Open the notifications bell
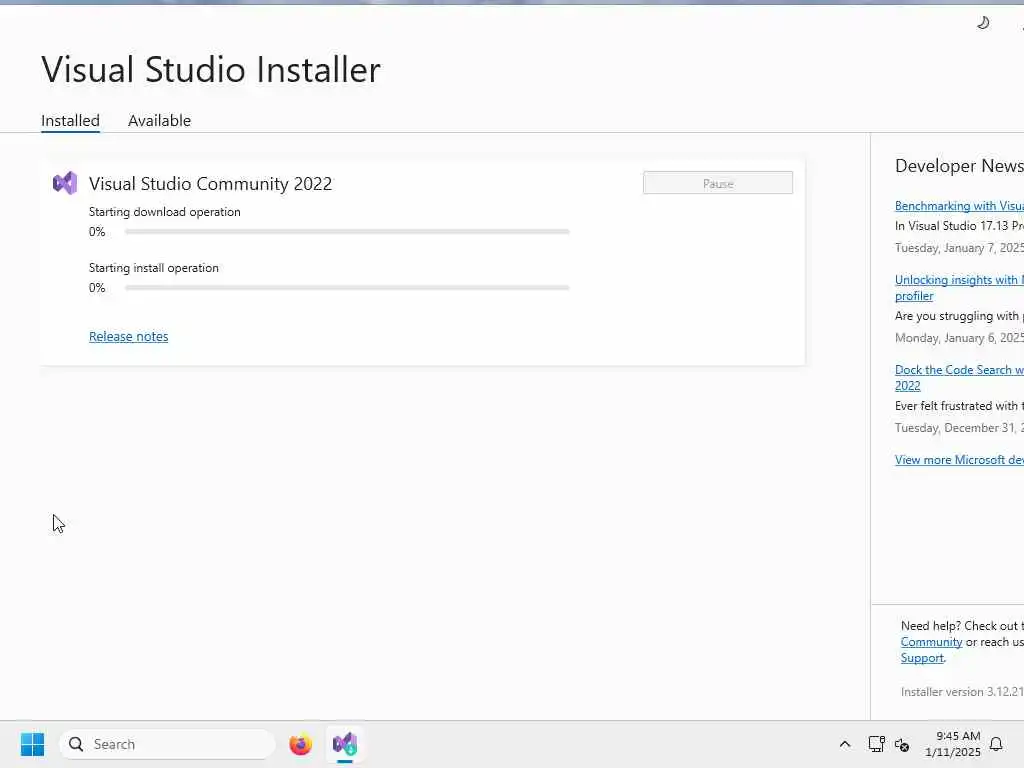Image resolution: width=1024 pixels, height=768 pixels. pos(996,744)
